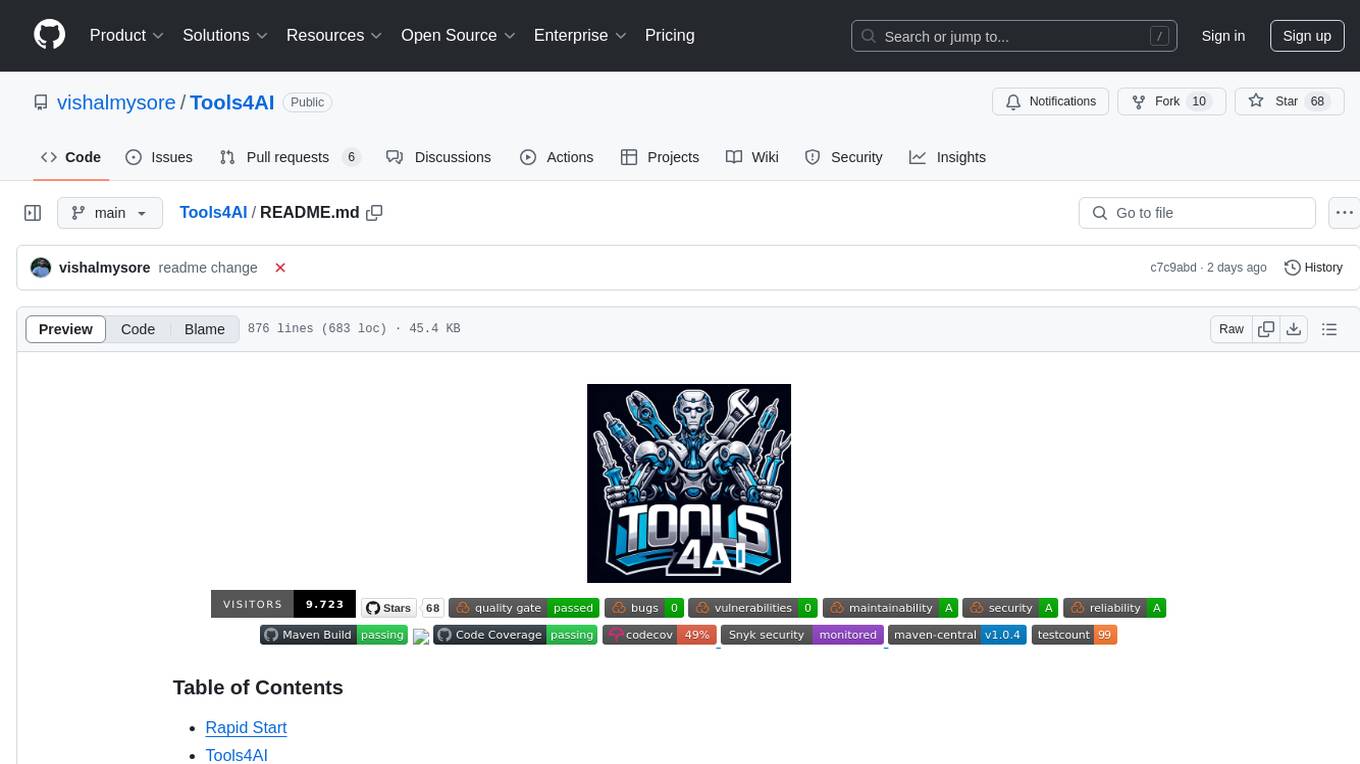Viewport: 1360px width, 764px height.
Task: Switch to the Discussions tab
Action: [x=439, y=157]
